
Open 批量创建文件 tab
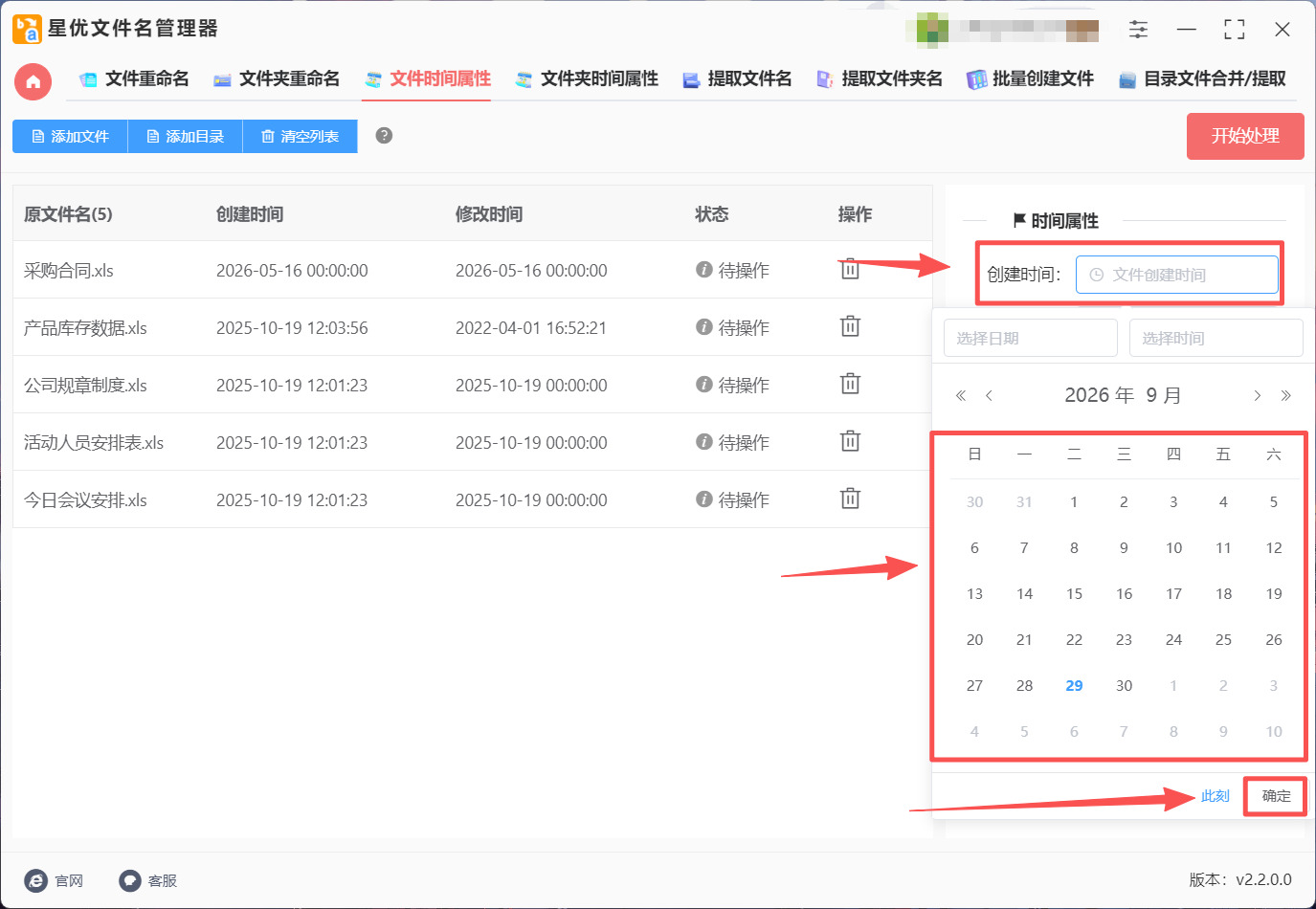point(1030,79)
